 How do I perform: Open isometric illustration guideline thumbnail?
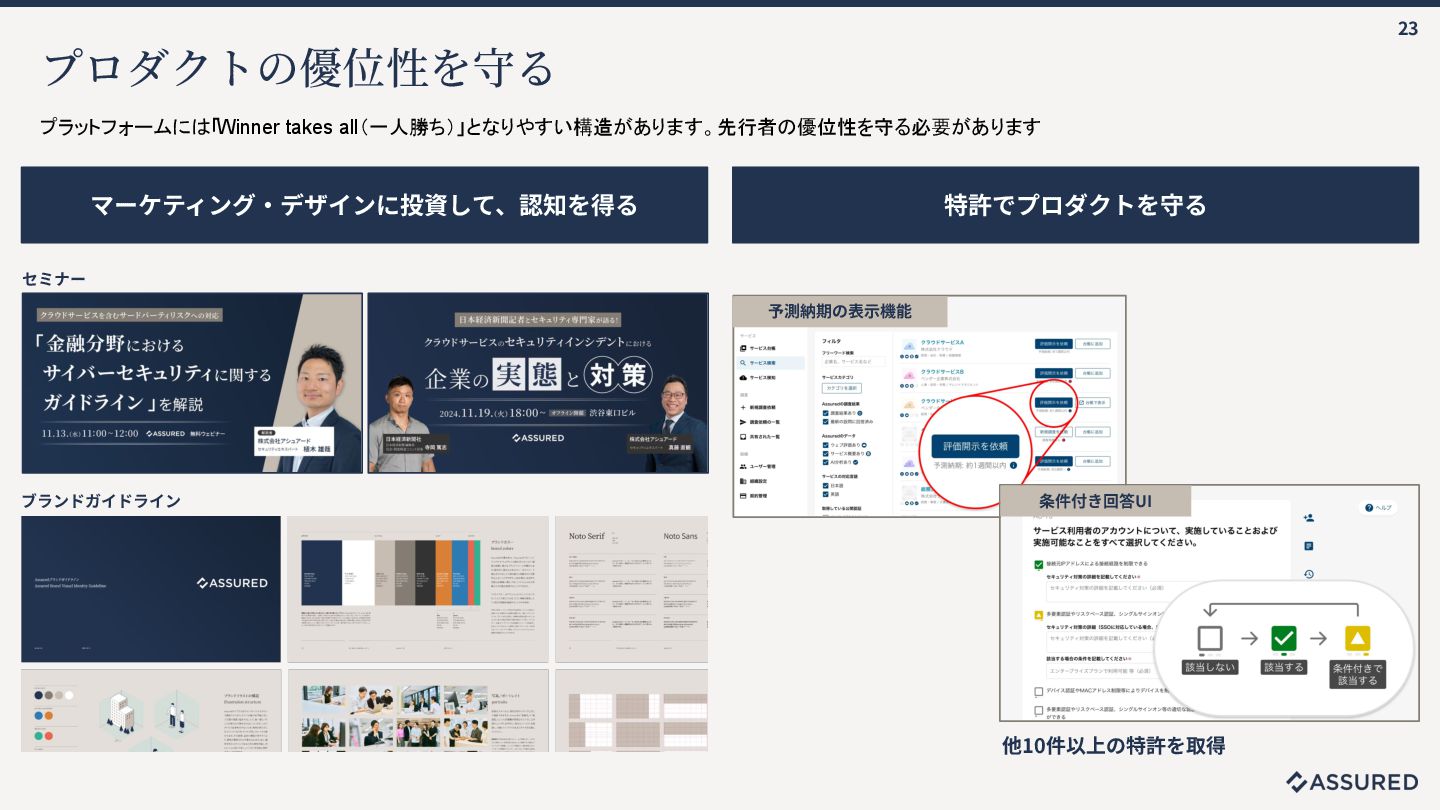coord(151,710)
